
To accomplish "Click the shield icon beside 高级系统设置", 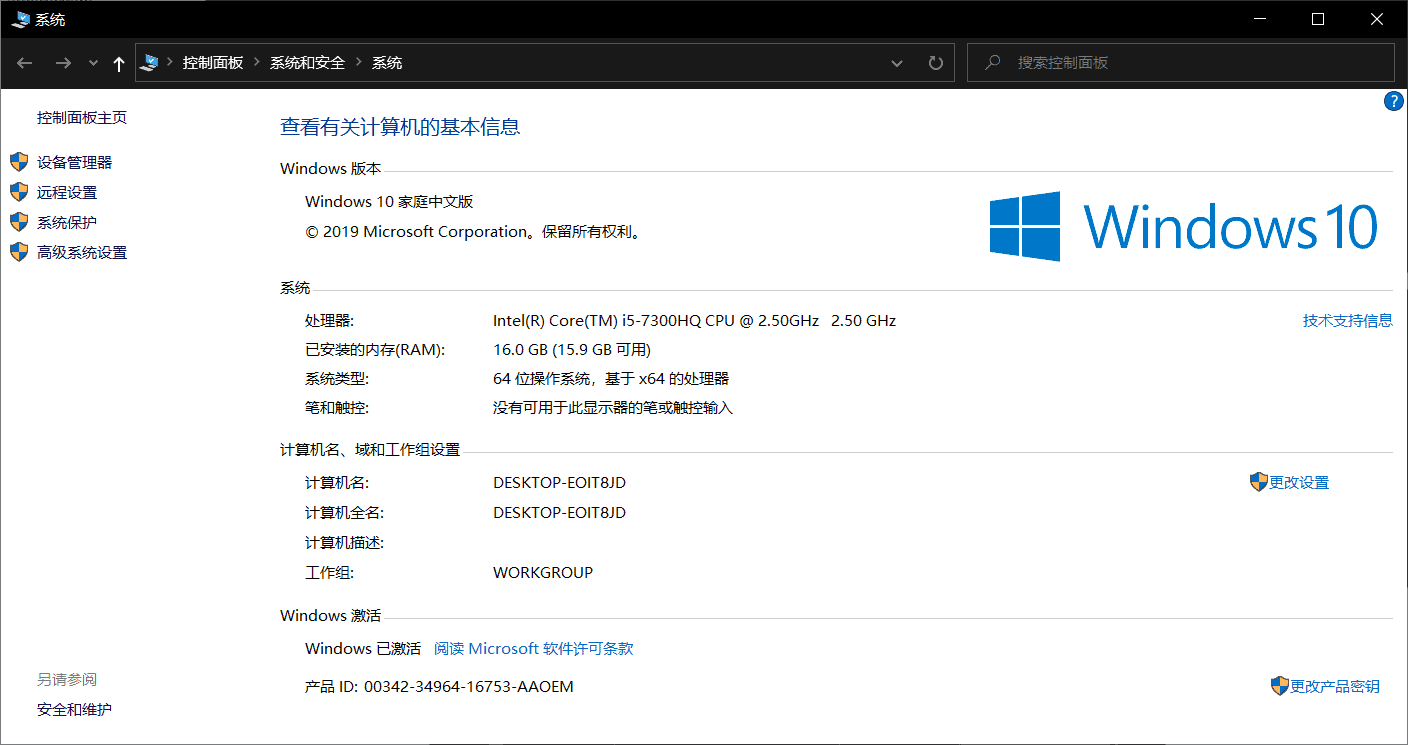I will [x=19, y=252].
